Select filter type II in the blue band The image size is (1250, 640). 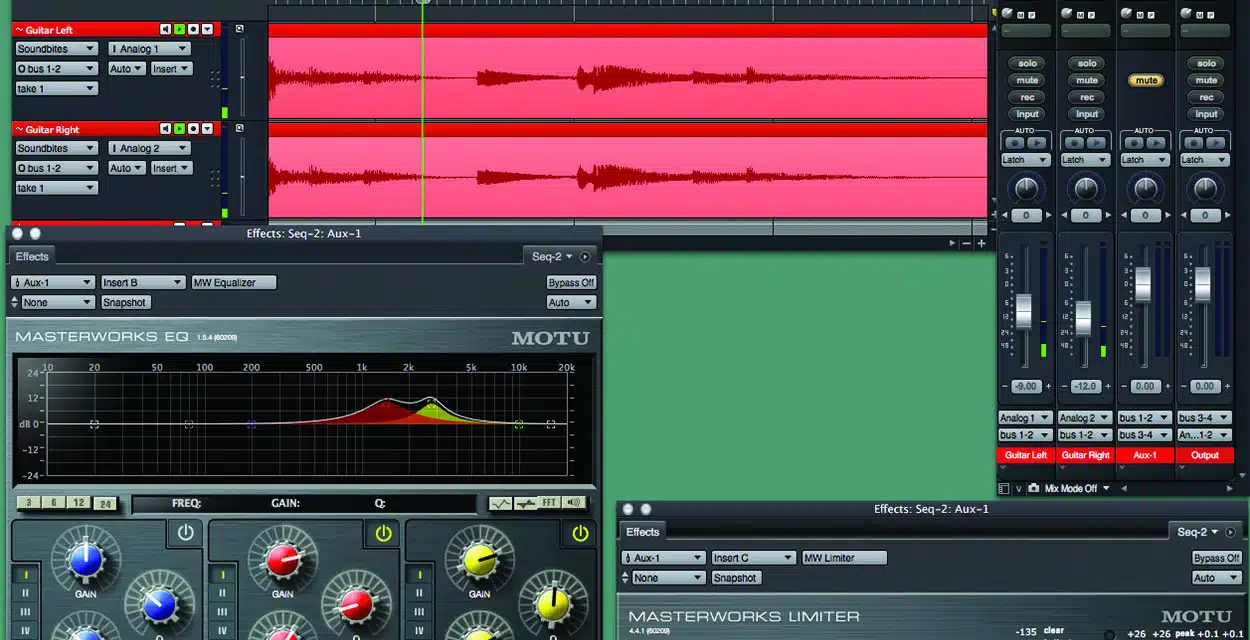[26, 593]
